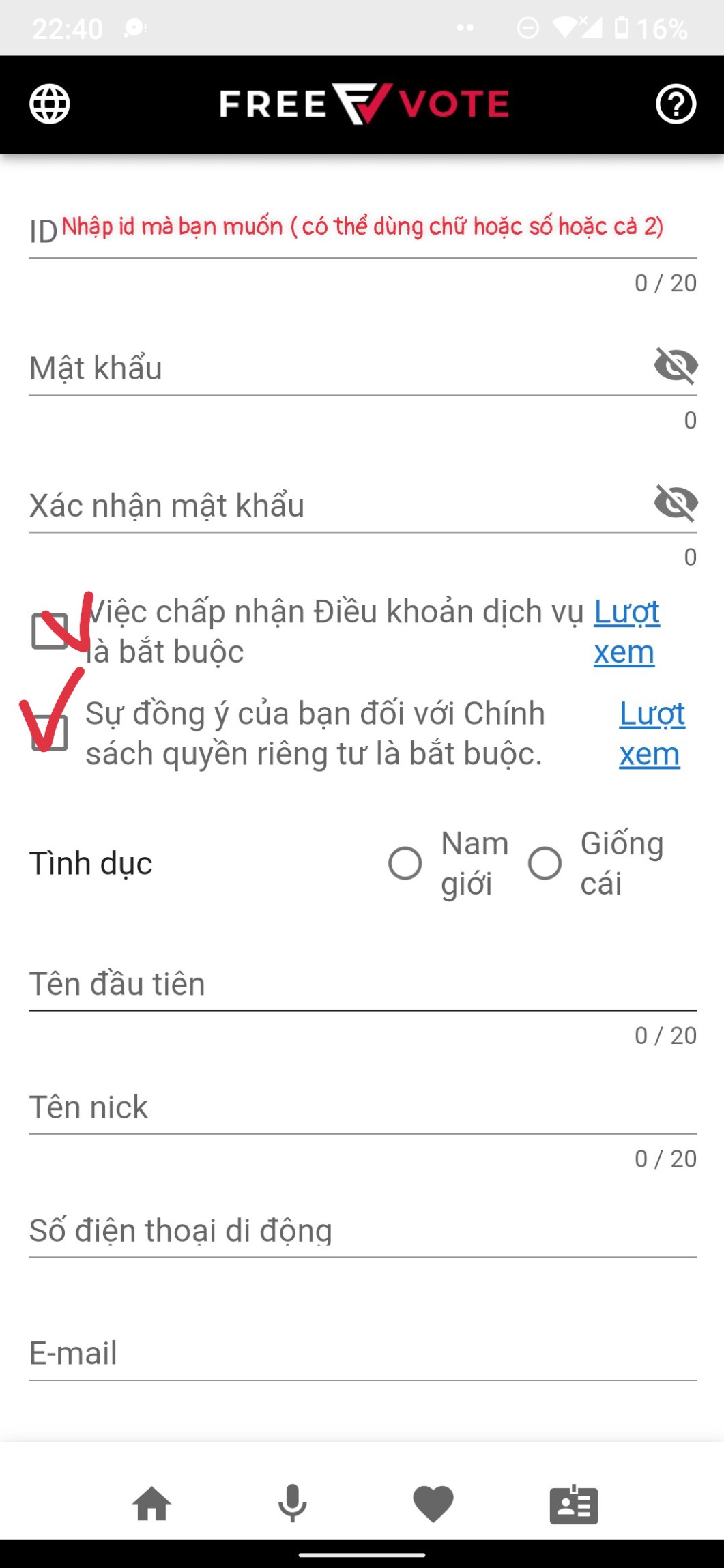Open the microphone tab in bottom bar

click(293, 1504)
